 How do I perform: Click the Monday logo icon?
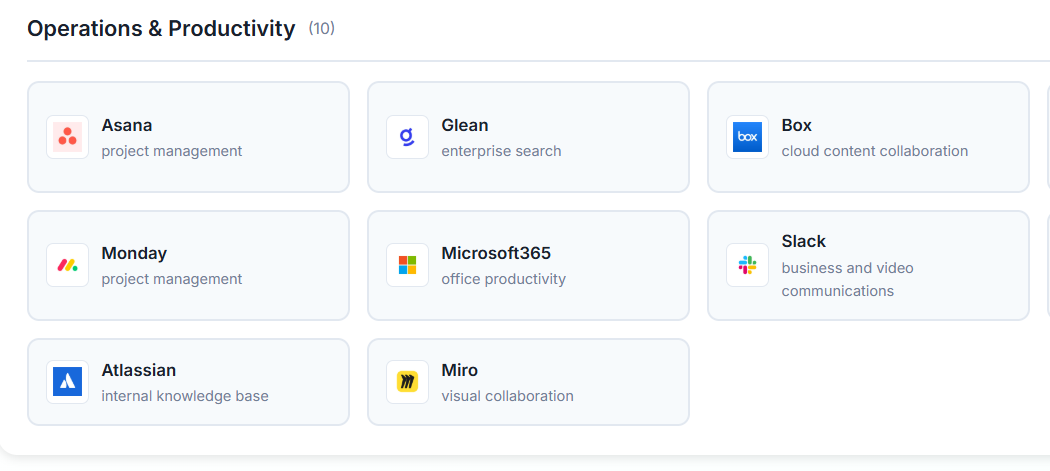pos(67,265)
